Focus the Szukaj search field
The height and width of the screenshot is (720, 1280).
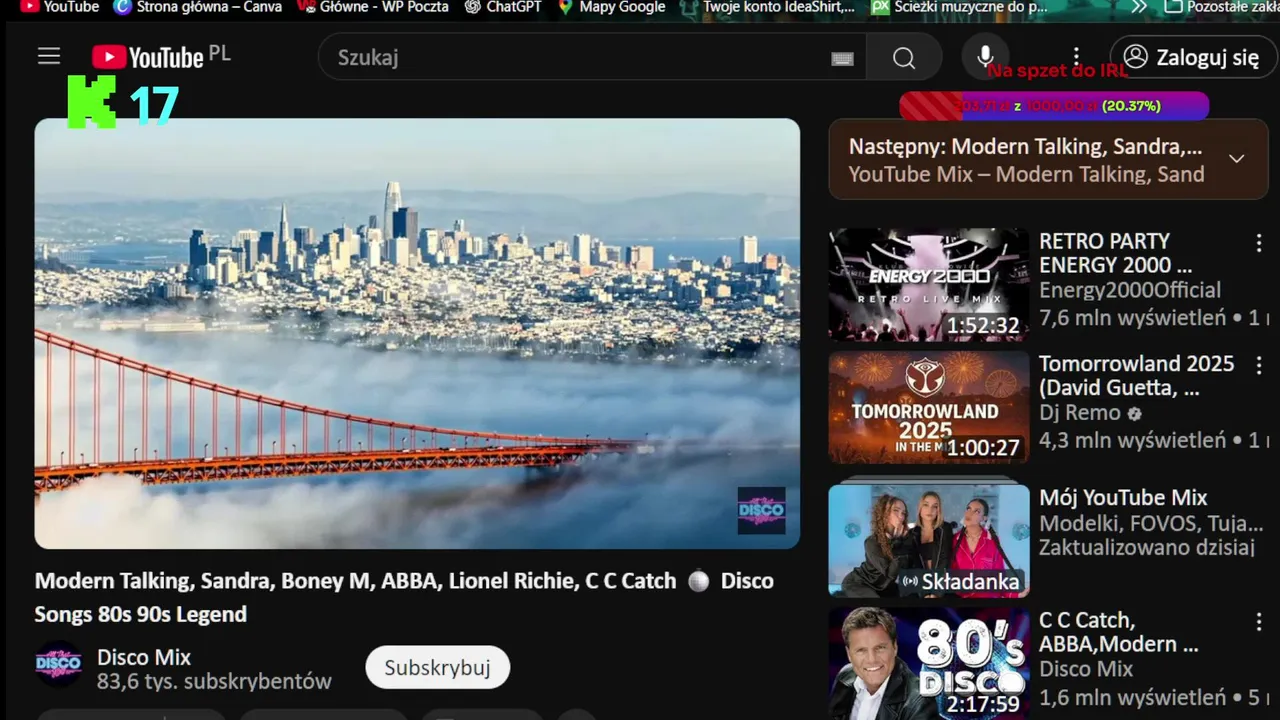tap(592, 58)
